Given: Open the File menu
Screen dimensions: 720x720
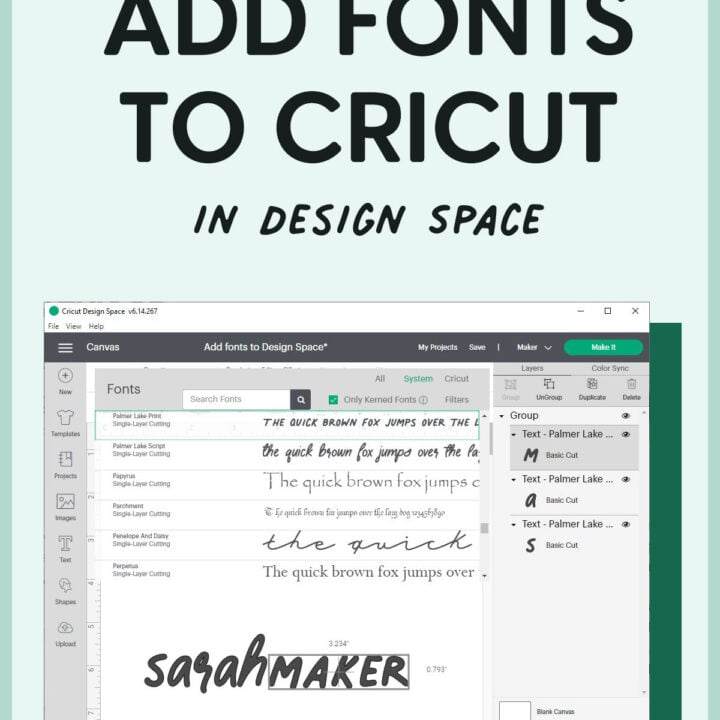Looking at the screenshot, I should [x=53, y=326].
